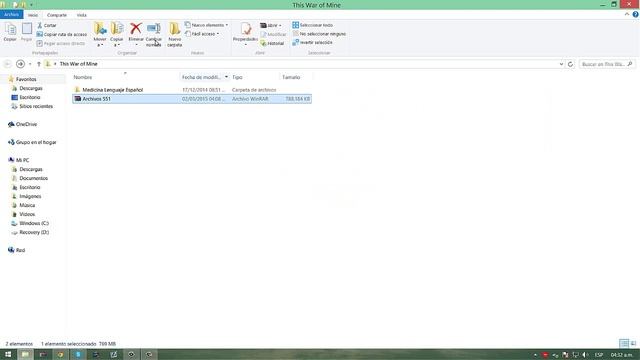Switch to details view in status bar
640x360 pixels.
(624, 343)
